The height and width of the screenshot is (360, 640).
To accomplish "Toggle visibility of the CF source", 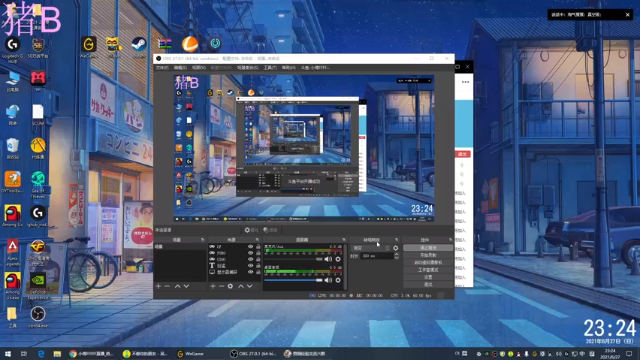I will coord(250,247).
